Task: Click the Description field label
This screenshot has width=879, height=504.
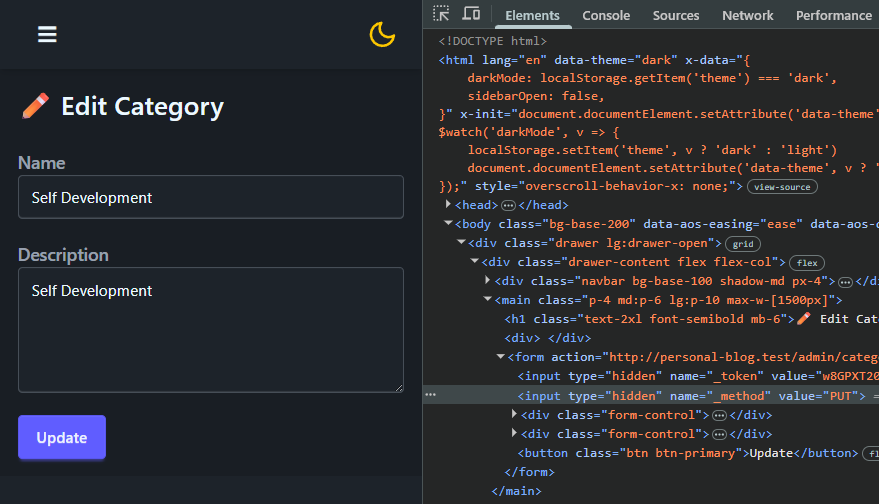Action: (x=63, y=255)
